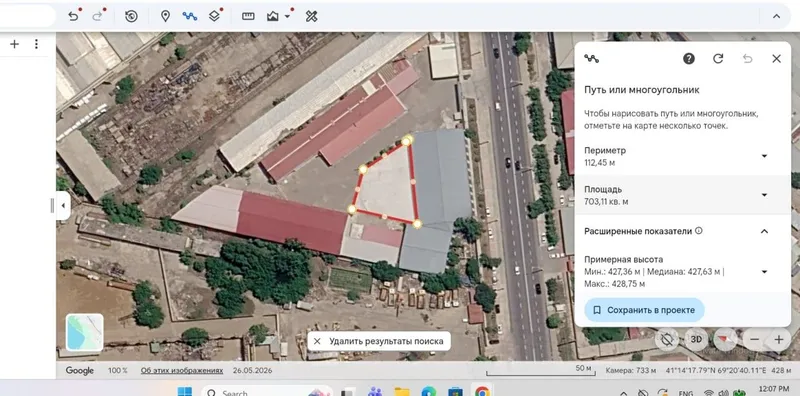Image resolution: width=800 pixels, height=396 pixels.
Task: Toggle the 3D view button
Action: (696, 339)
